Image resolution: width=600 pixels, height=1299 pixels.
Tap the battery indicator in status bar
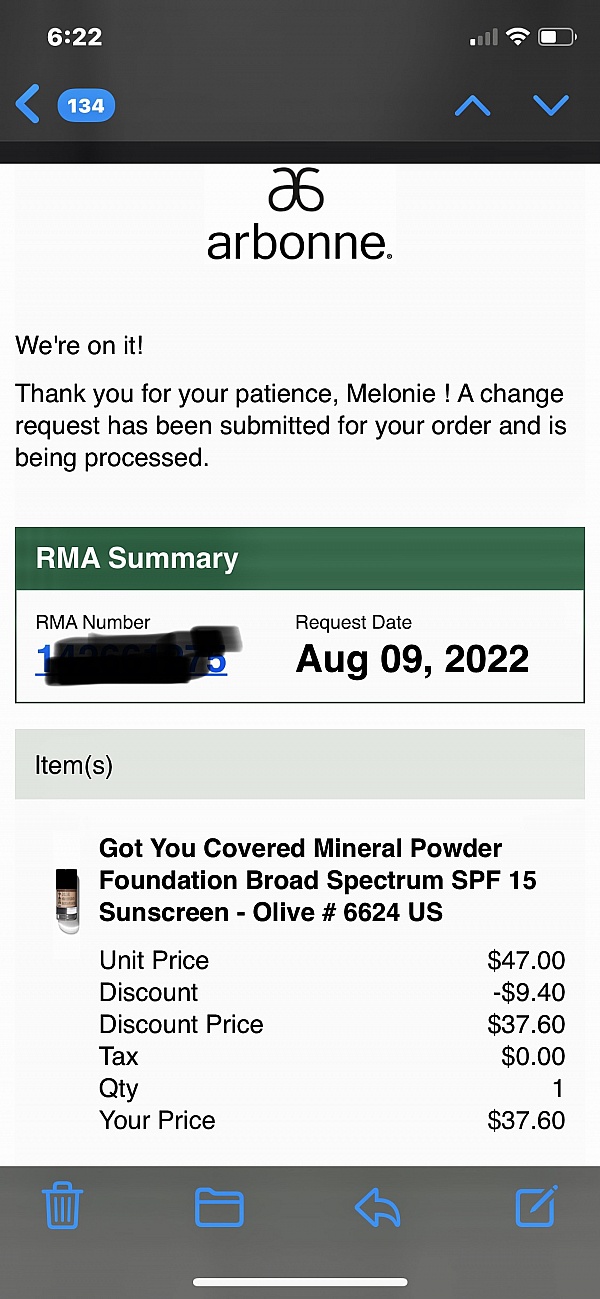tap(557, 38)
